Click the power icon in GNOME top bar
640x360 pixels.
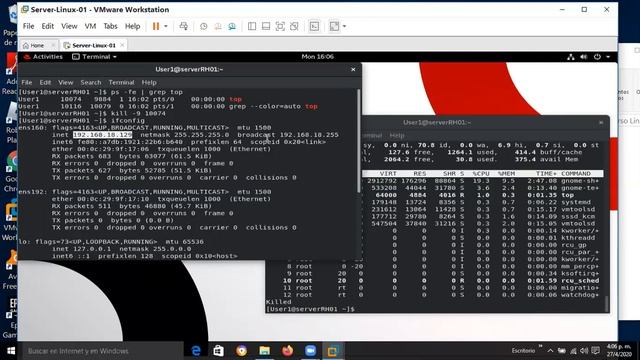tap(597, 57)
